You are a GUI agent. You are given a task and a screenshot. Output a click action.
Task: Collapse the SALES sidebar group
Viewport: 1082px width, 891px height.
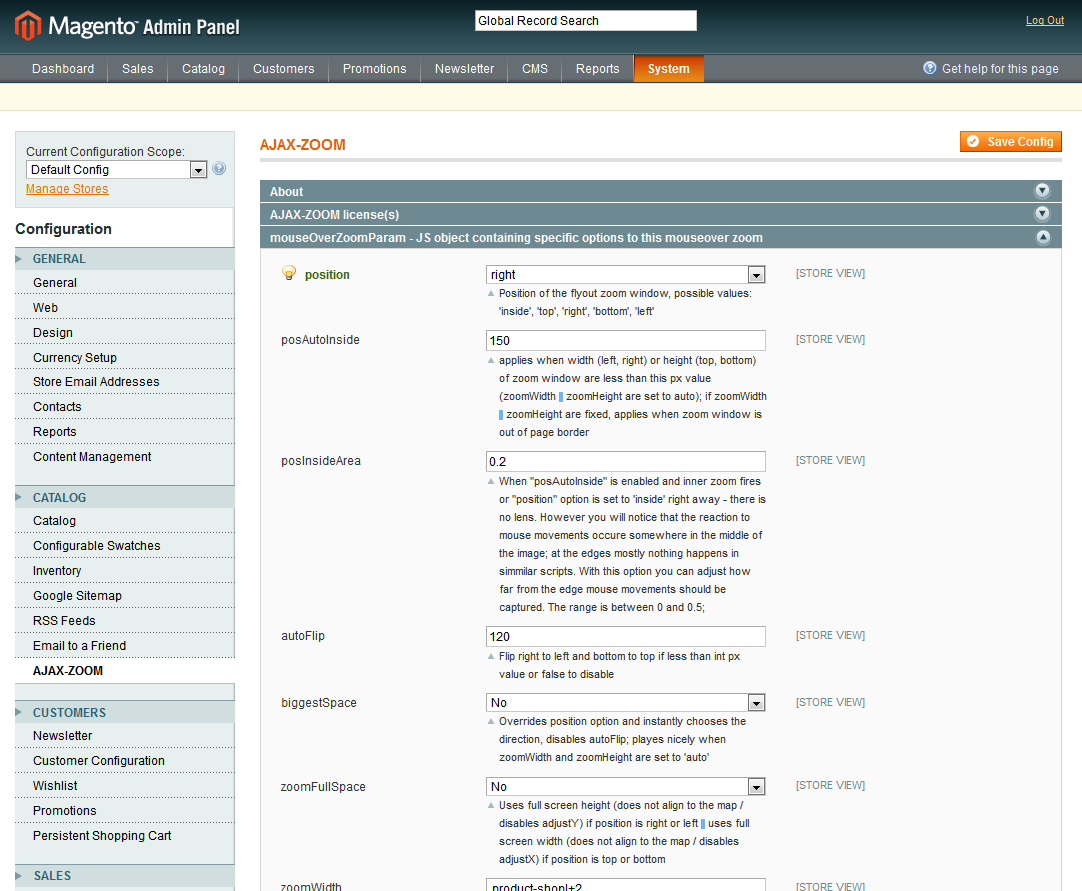click(x=125, y=876)
